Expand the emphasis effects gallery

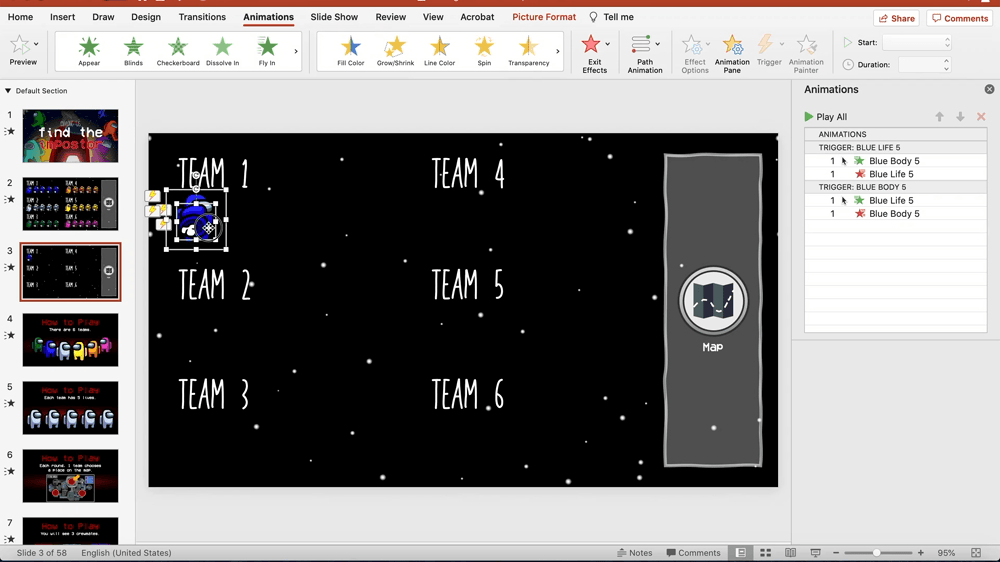click(x=557, y=51)
